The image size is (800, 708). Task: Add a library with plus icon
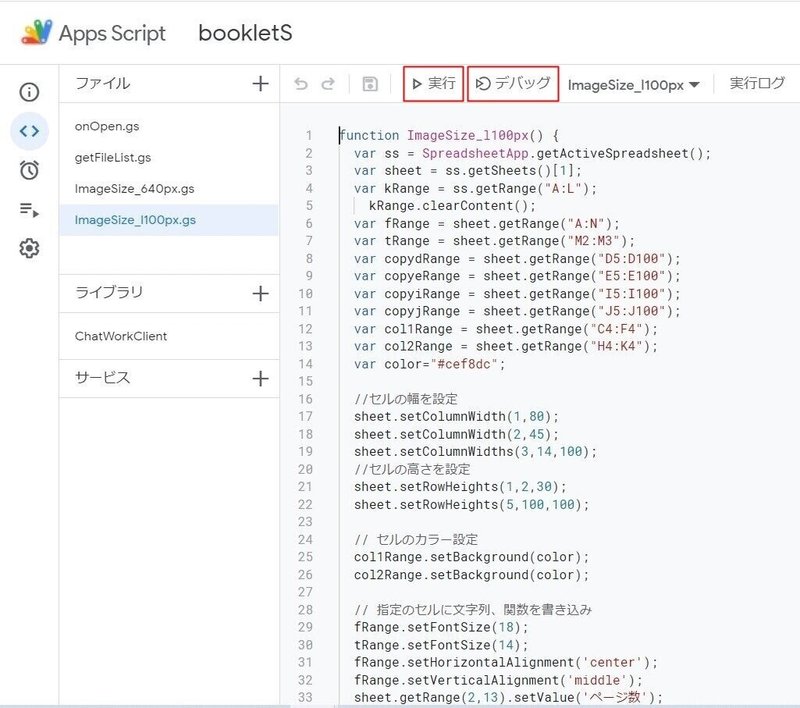coord(260,293)
